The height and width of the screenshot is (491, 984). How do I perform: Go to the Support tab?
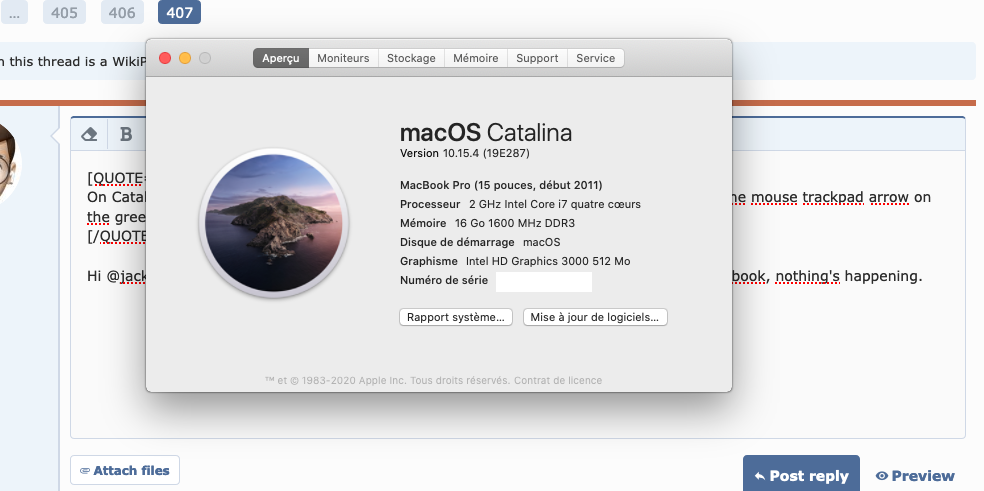pos(537,58)
